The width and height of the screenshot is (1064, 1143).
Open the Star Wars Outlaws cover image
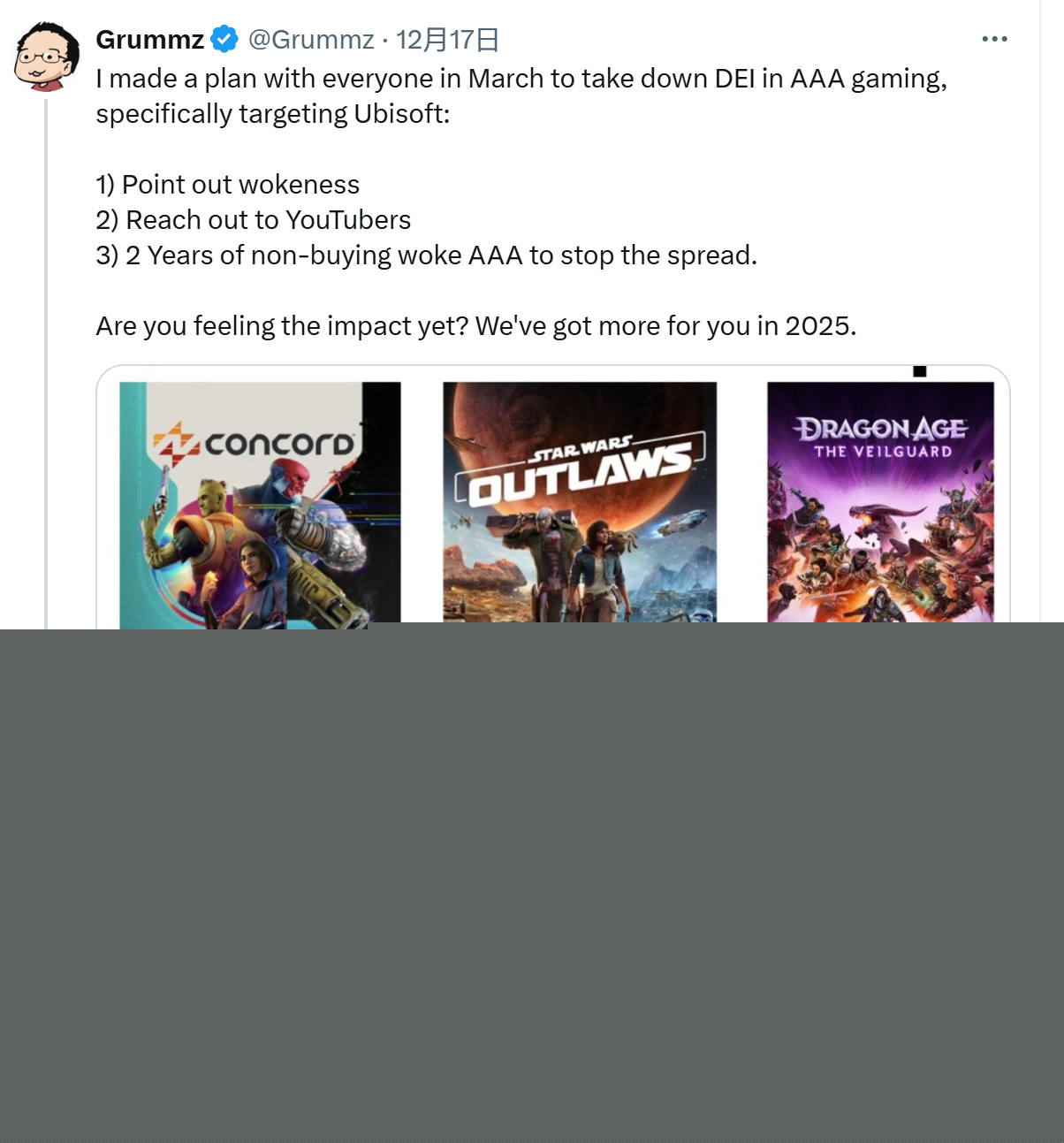pos(580,502)
